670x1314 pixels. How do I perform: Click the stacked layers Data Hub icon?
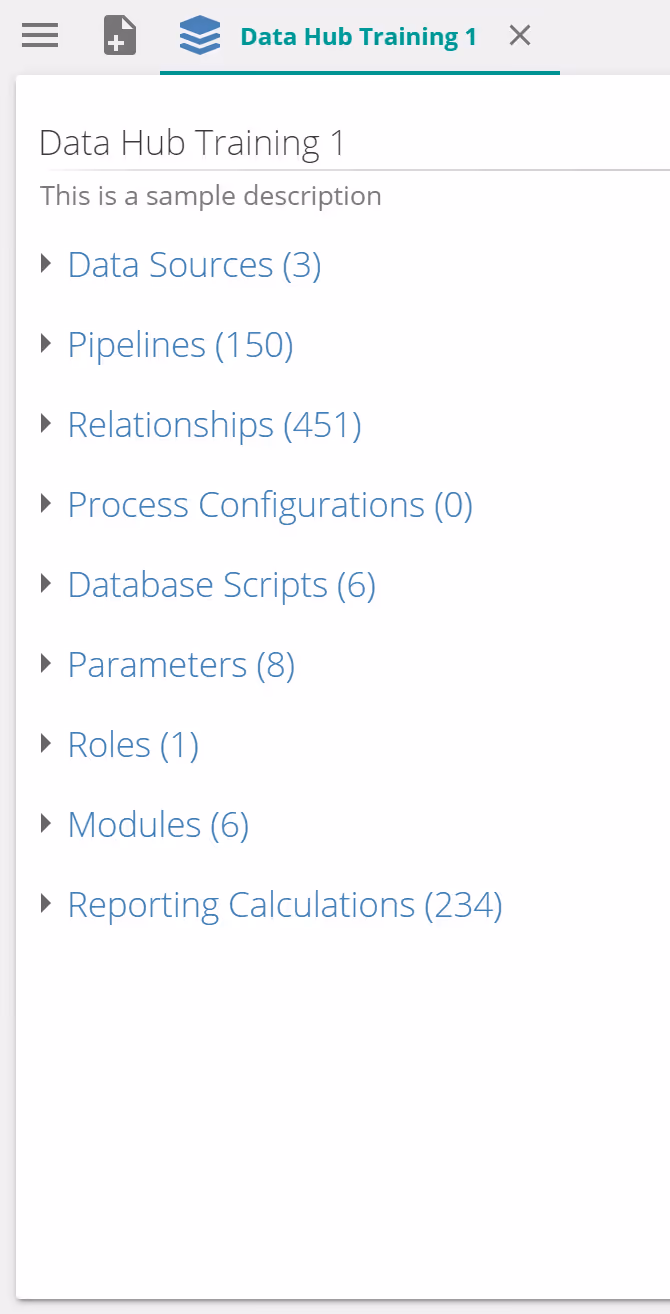[200, 36]
